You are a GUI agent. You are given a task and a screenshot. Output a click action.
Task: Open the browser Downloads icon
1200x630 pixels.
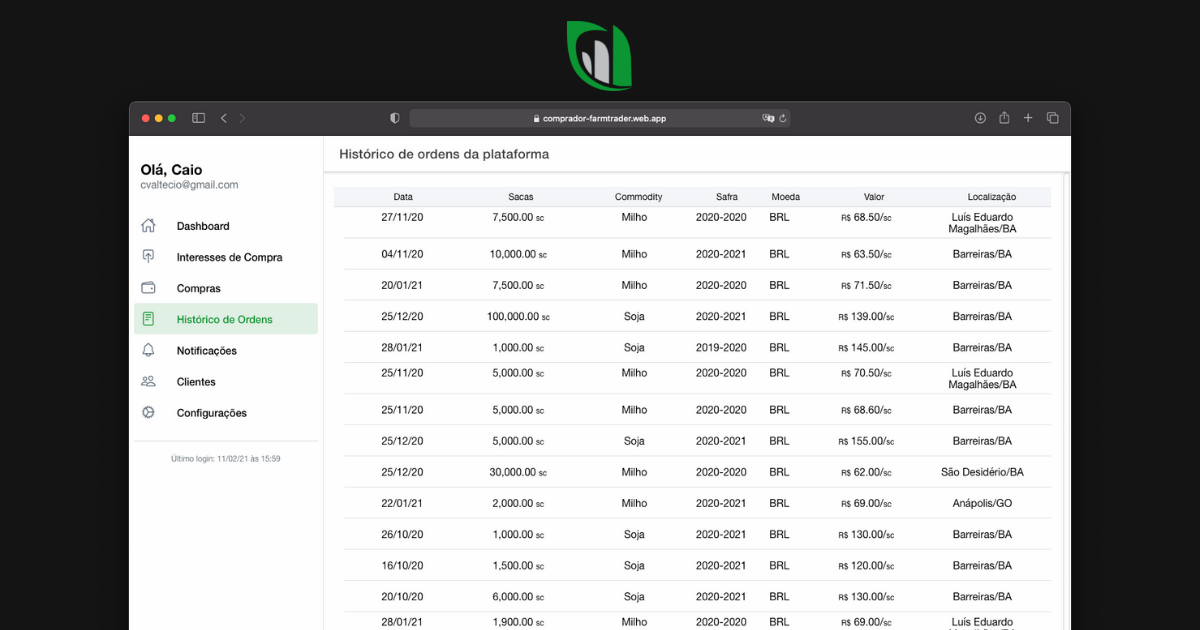tap(980, 117)
